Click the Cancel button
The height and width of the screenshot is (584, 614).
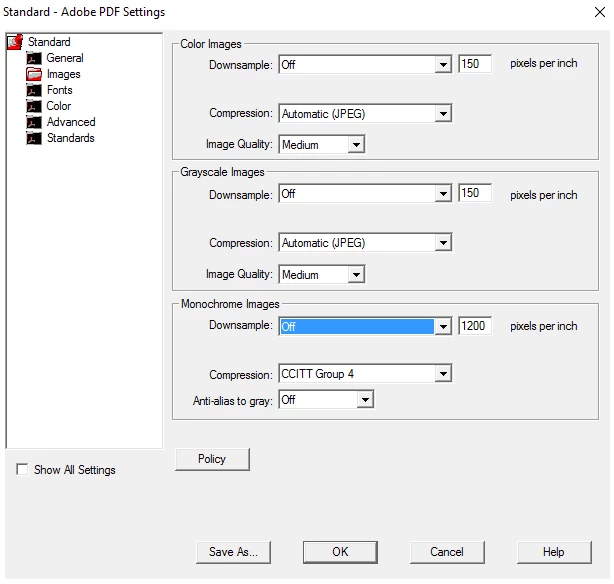pyautogui.click(x=447, y=552)
